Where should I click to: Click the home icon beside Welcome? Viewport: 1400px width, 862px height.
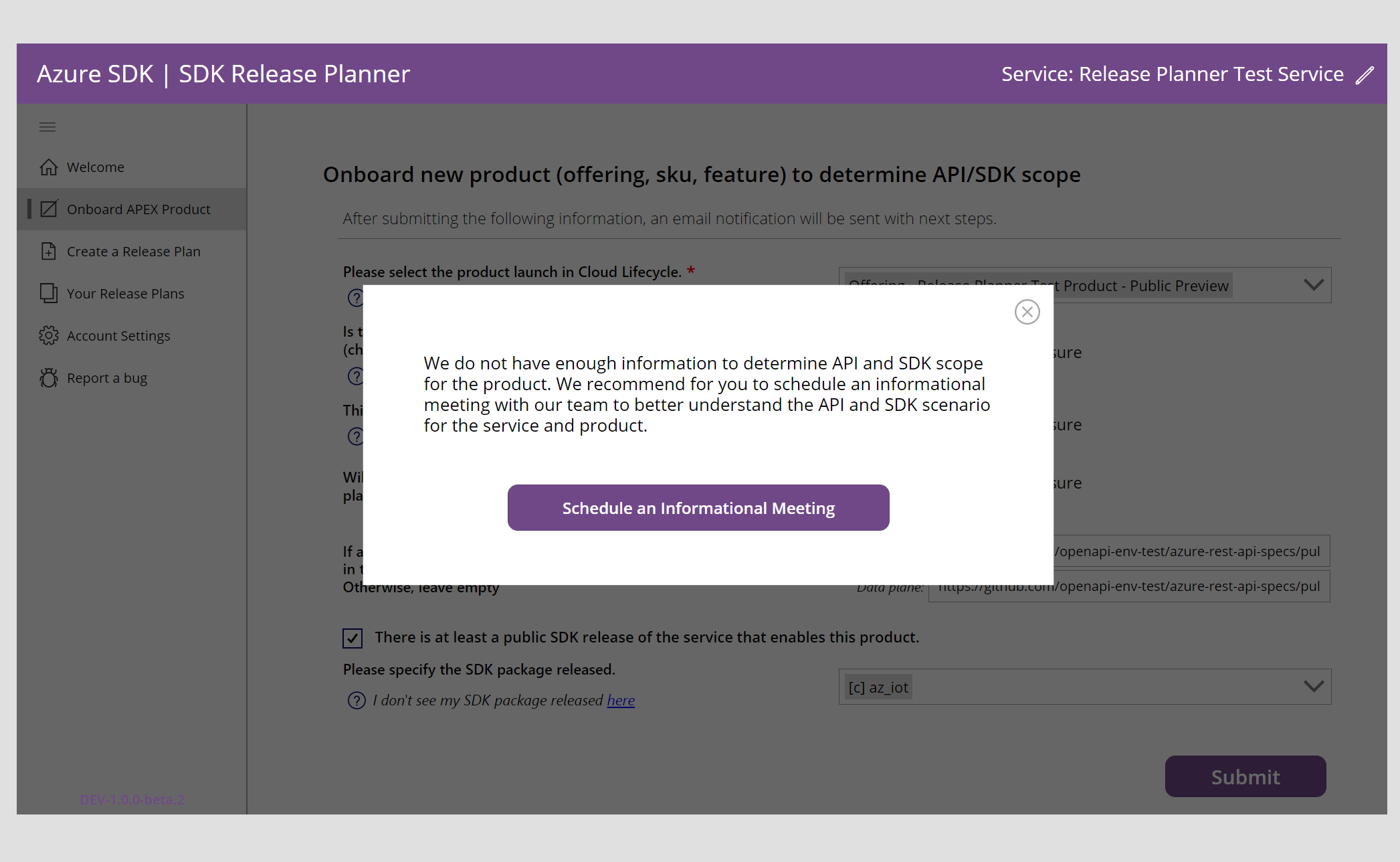pos(49,167)
